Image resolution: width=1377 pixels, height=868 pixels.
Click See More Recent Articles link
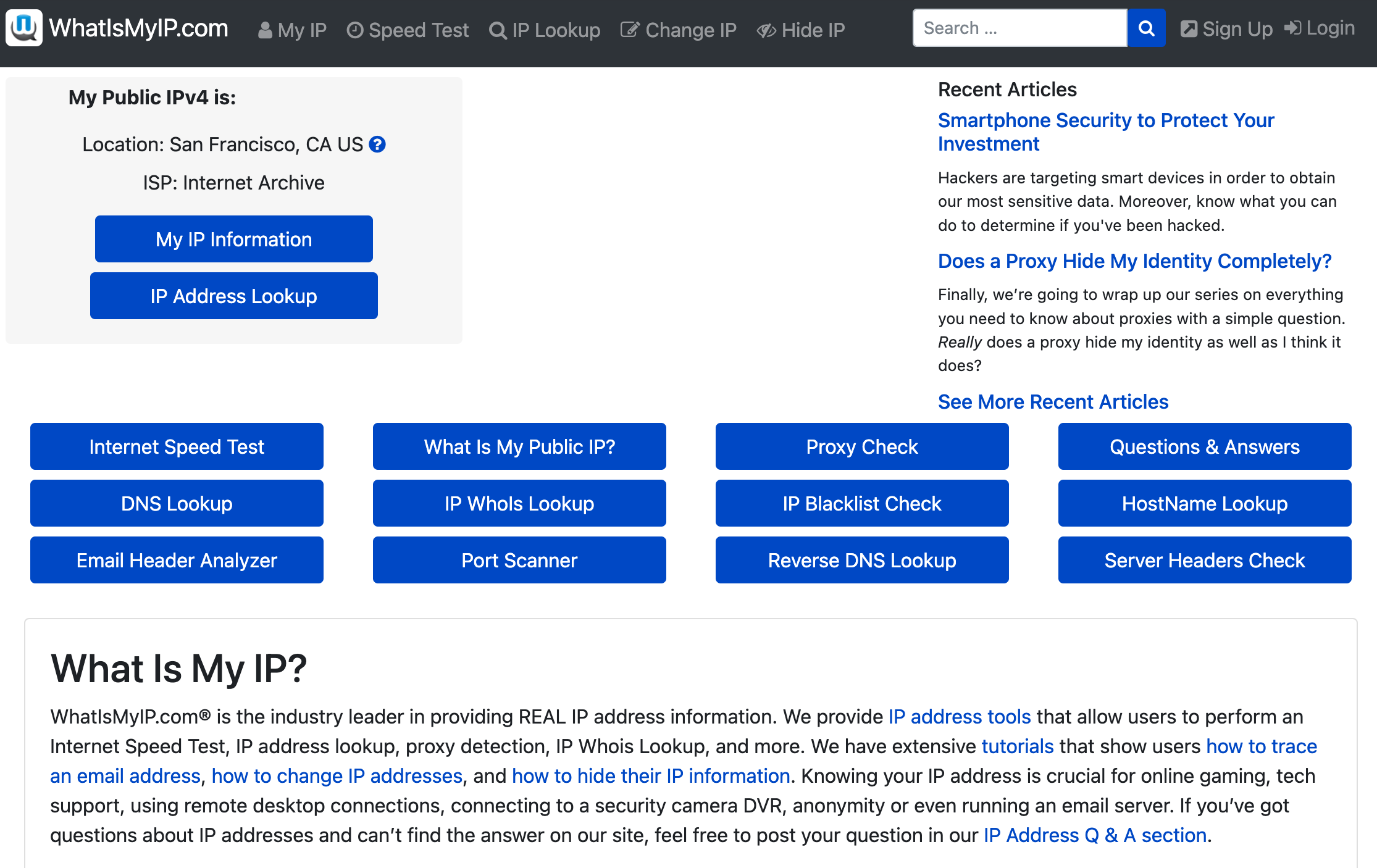coord(1053,401)
